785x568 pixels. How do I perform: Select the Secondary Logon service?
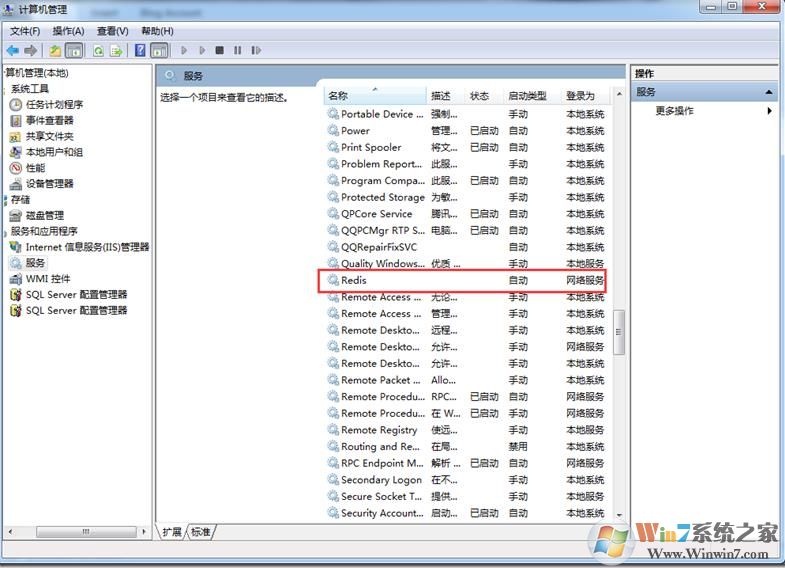click(466, 479)
